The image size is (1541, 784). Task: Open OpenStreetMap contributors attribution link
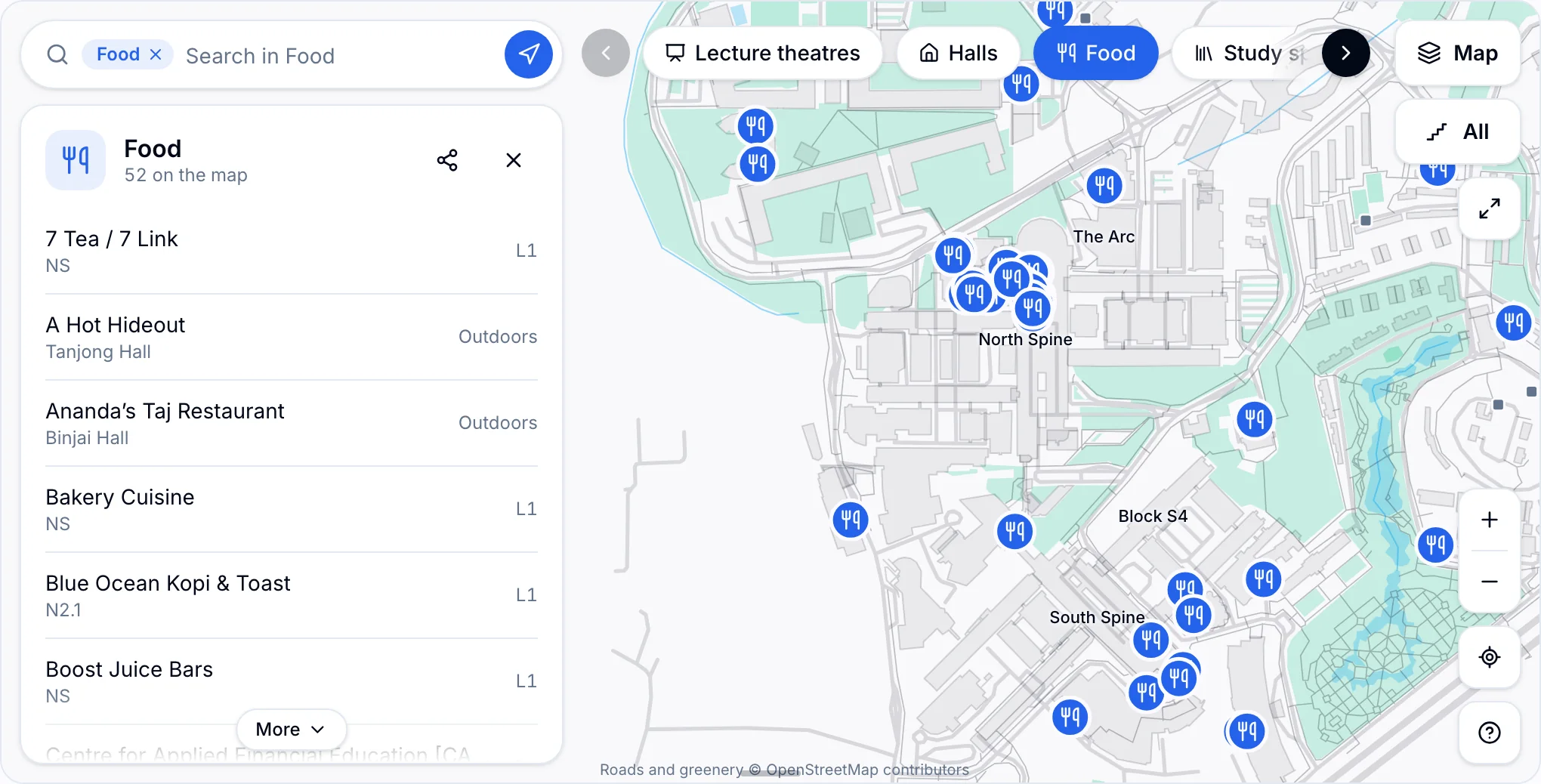(x=867, y=770)
